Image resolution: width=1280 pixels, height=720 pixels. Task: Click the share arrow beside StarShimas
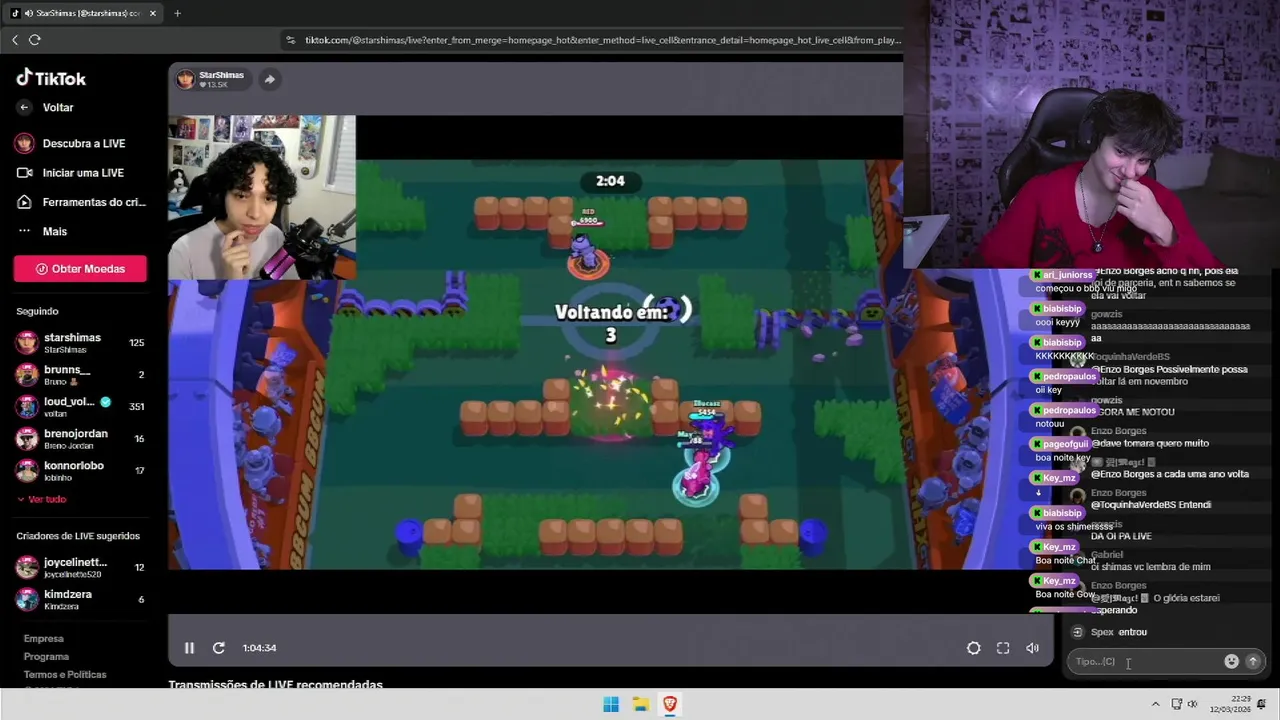tap(269, 79)
